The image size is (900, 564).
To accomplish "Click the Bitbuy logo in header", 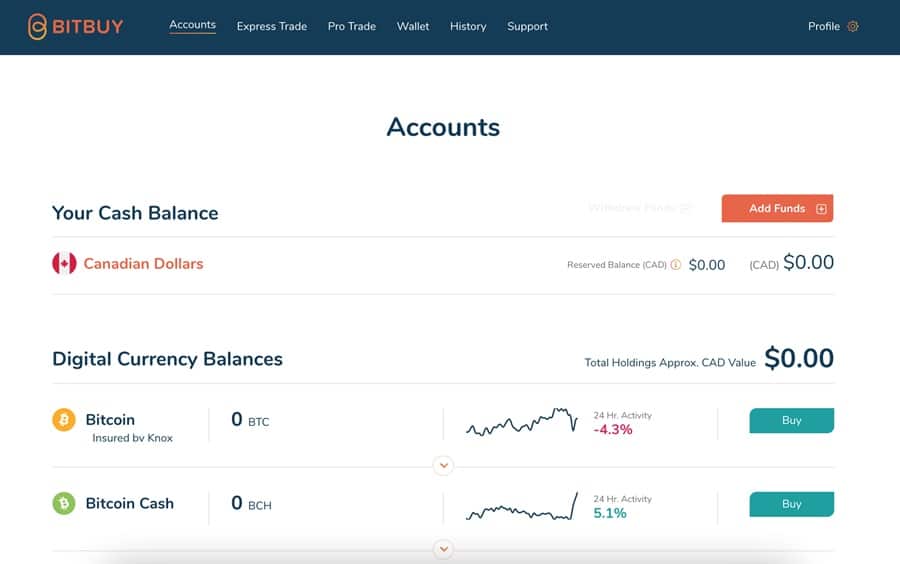I will click(75, 27).
